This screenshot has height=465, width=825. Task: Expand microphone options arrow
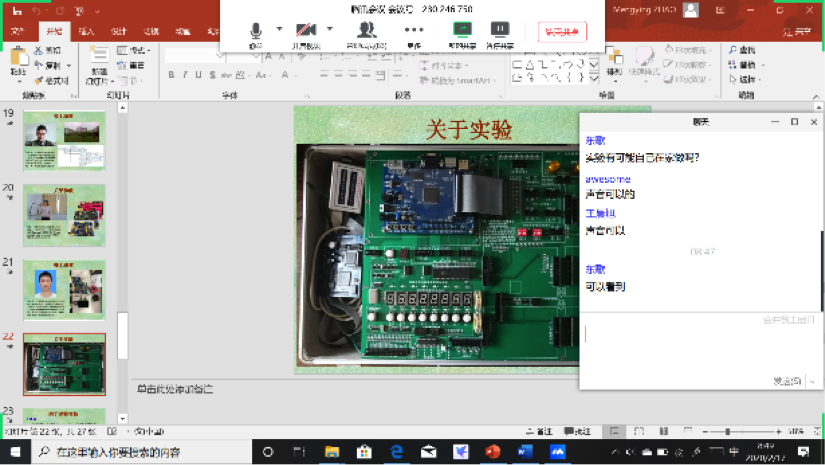tap(279, 29)
